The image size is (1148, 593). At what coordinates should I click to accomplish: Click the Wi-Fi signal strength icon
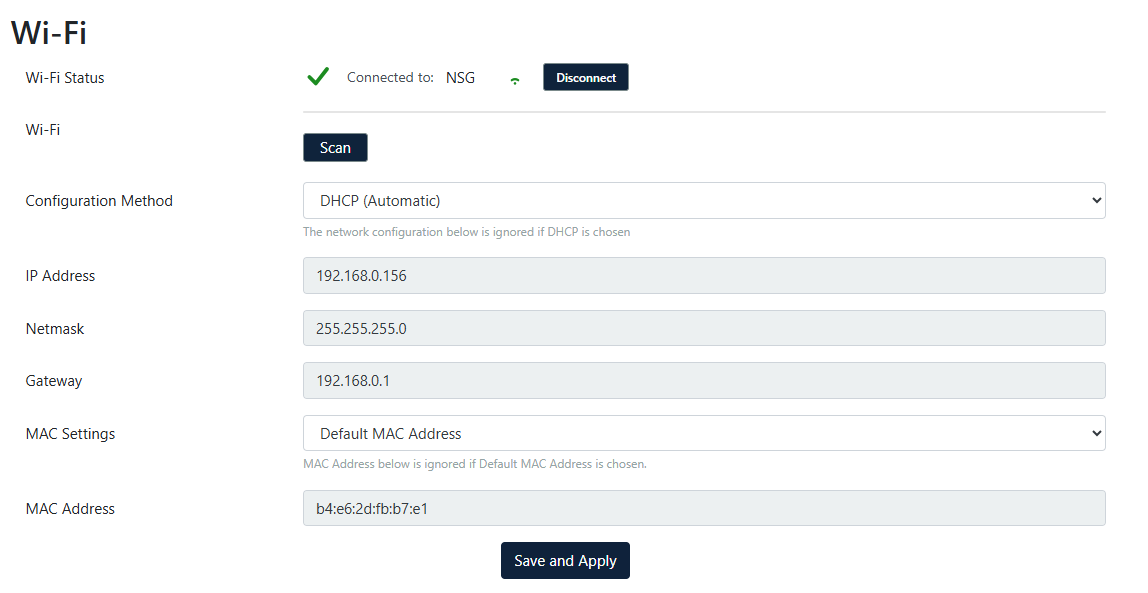coord(515,81)
